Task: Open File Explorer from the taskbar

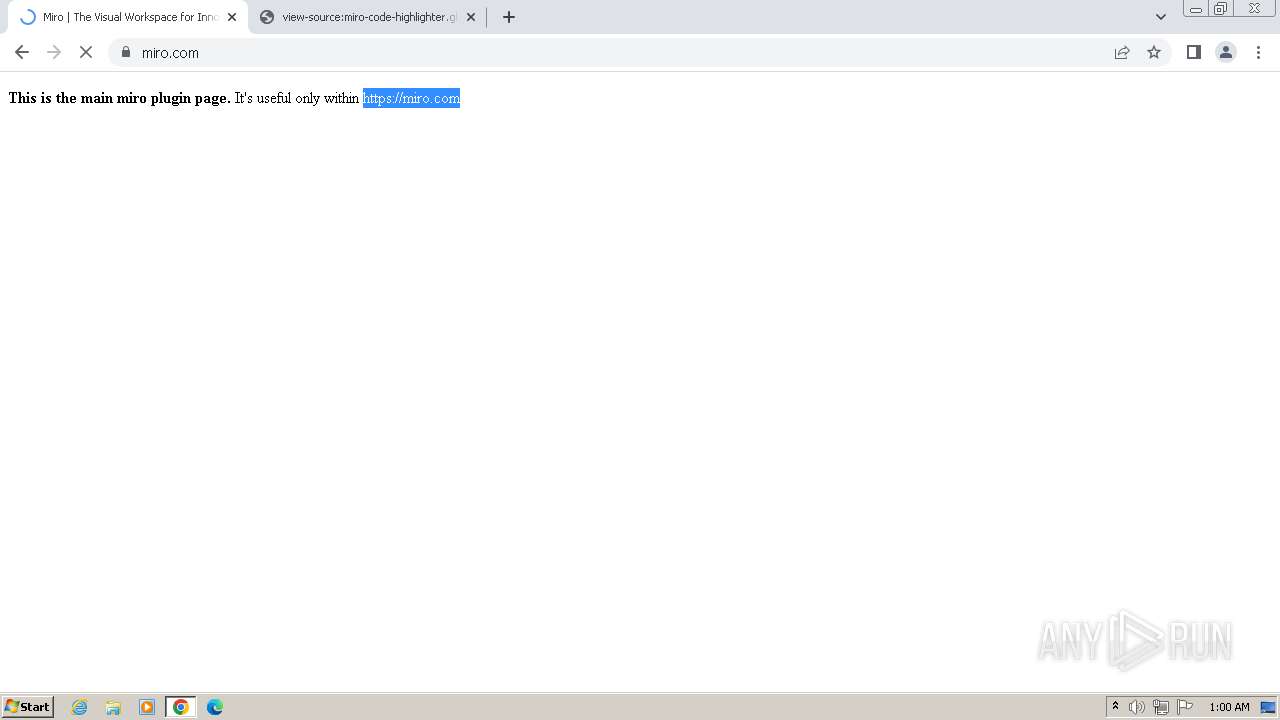Action: tap(113, 707)
